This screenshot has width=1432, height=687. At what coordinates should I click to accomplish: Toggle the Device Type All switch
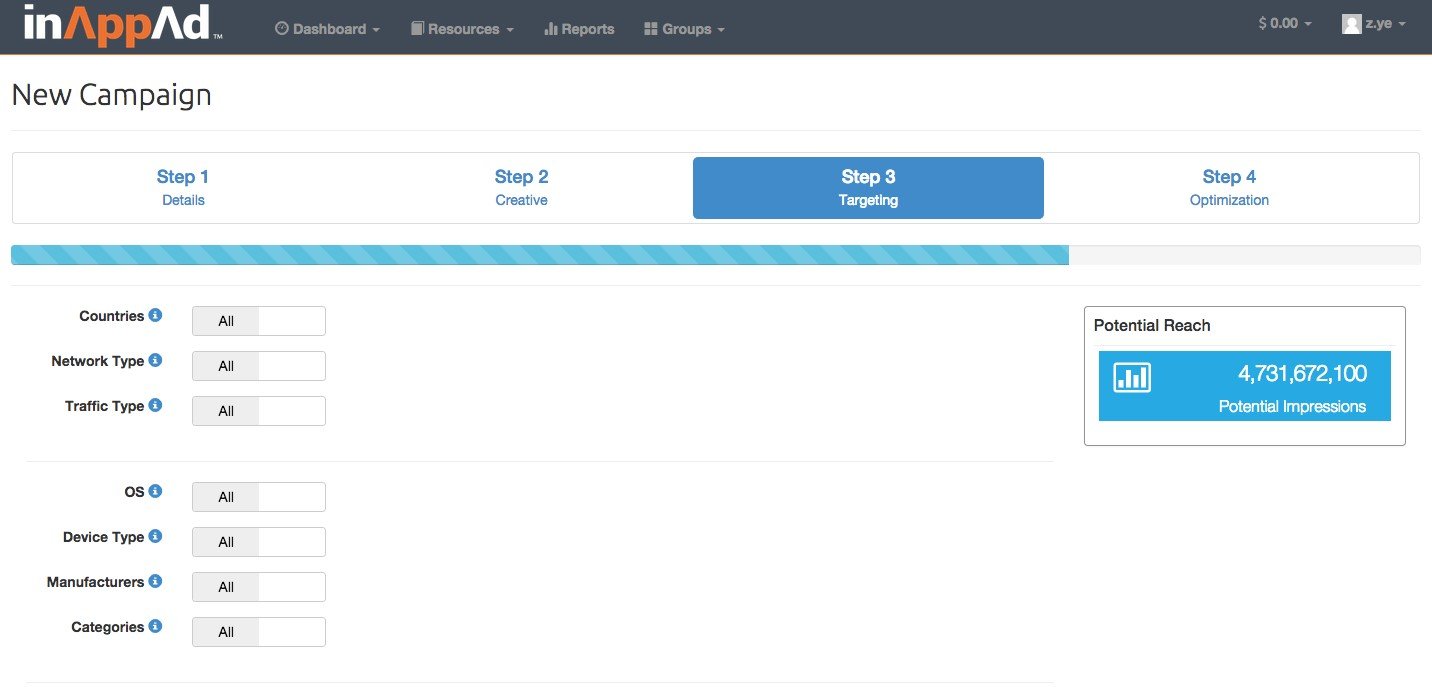tap(259, 542)
